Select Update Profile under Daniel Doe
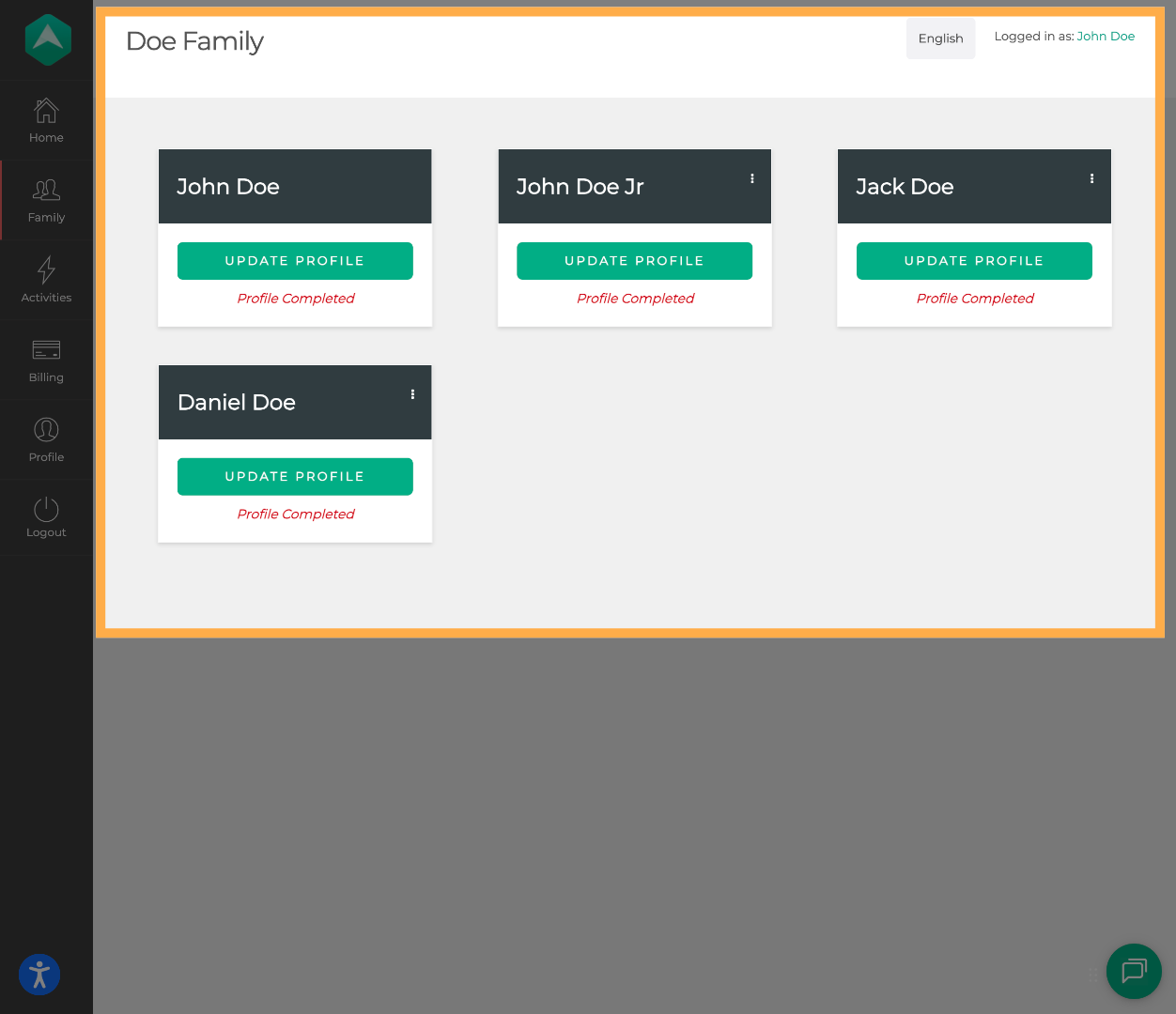This screenshot has width=1176, height=1014. tap(295, 477)
